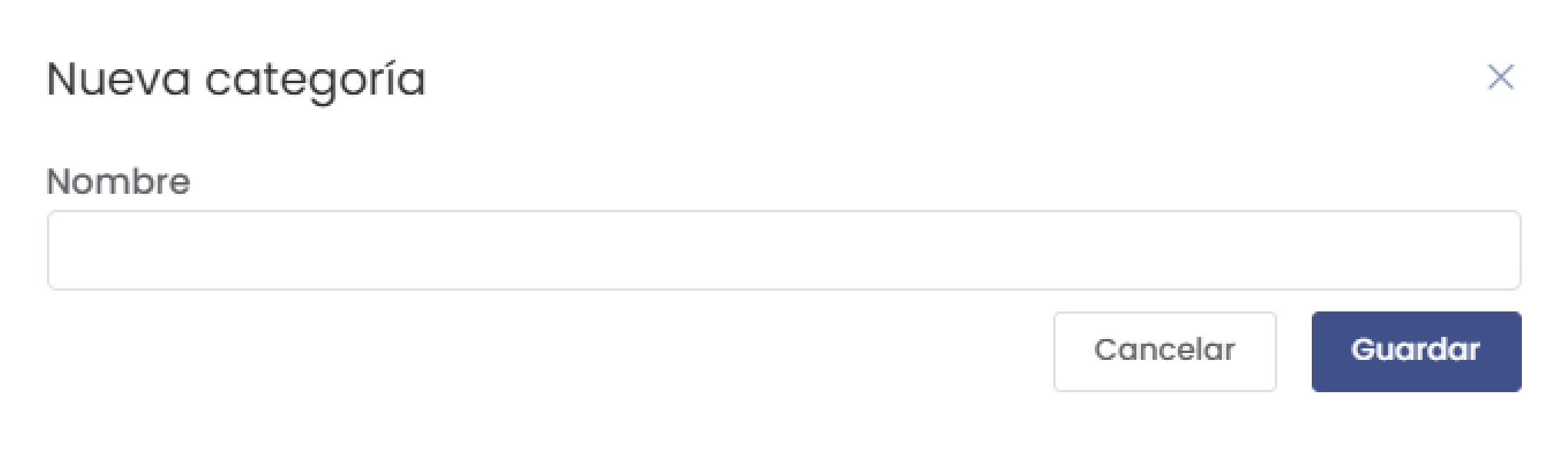Dismiss the dialog using the close icon
The width and height of the screenshot is (1568, 466).
(1501, 78)
